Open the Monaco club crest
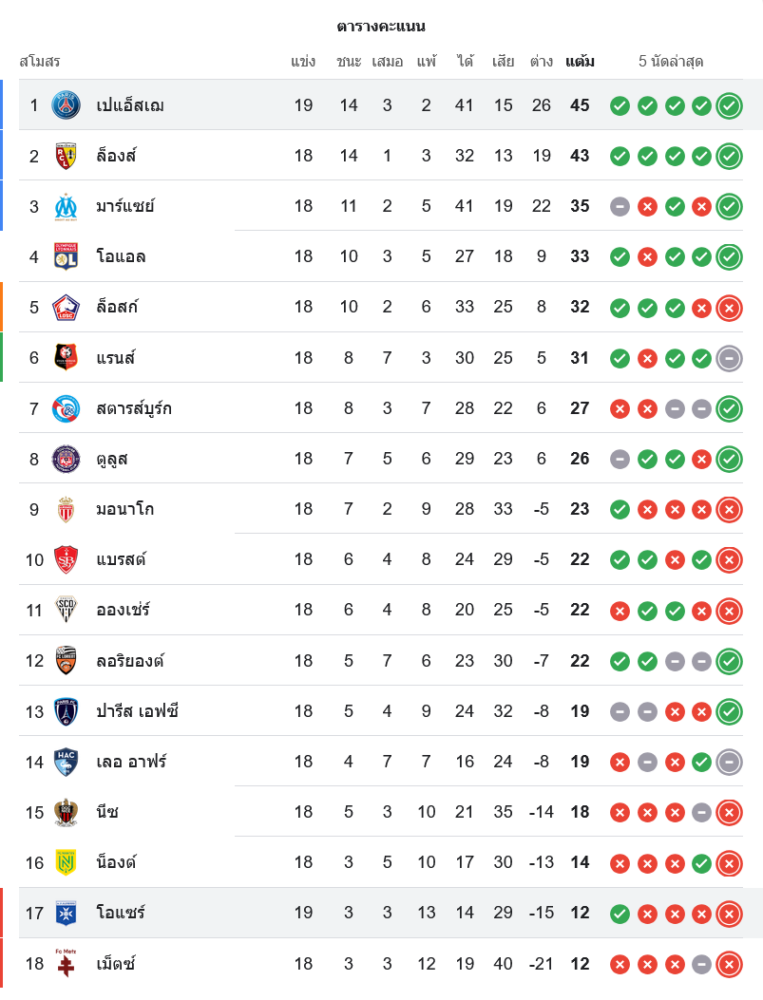 (66, 509)
